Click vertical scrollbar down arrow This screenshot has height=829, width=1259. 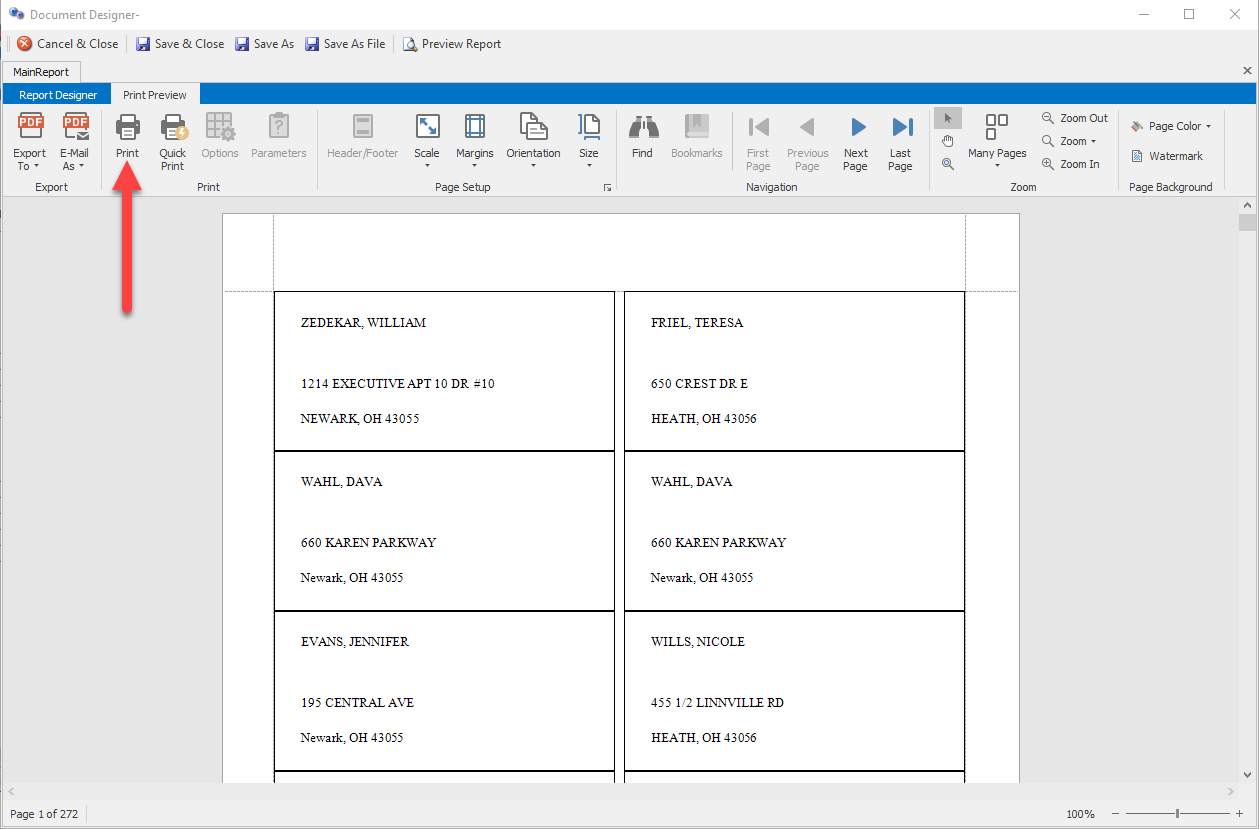click(x=1247, y=774)
